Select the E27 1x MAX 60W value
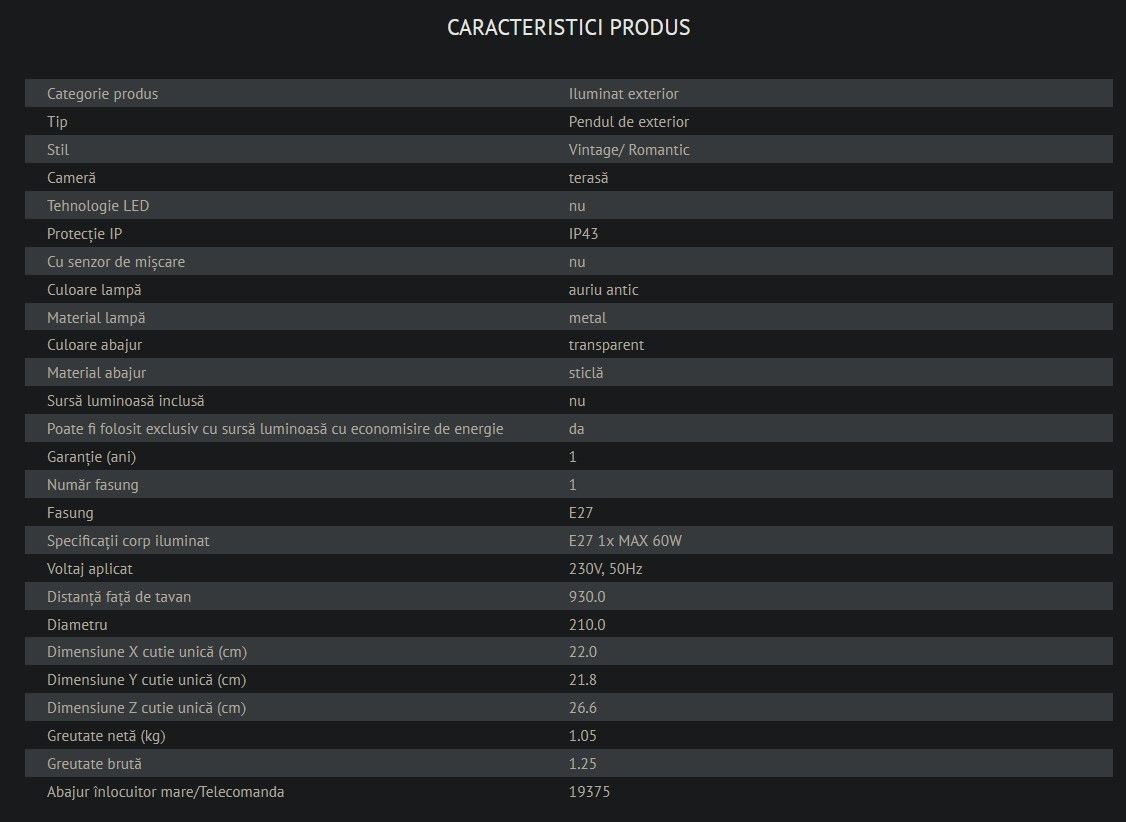This screenshot has width=1126, height=822. [625, 541]
